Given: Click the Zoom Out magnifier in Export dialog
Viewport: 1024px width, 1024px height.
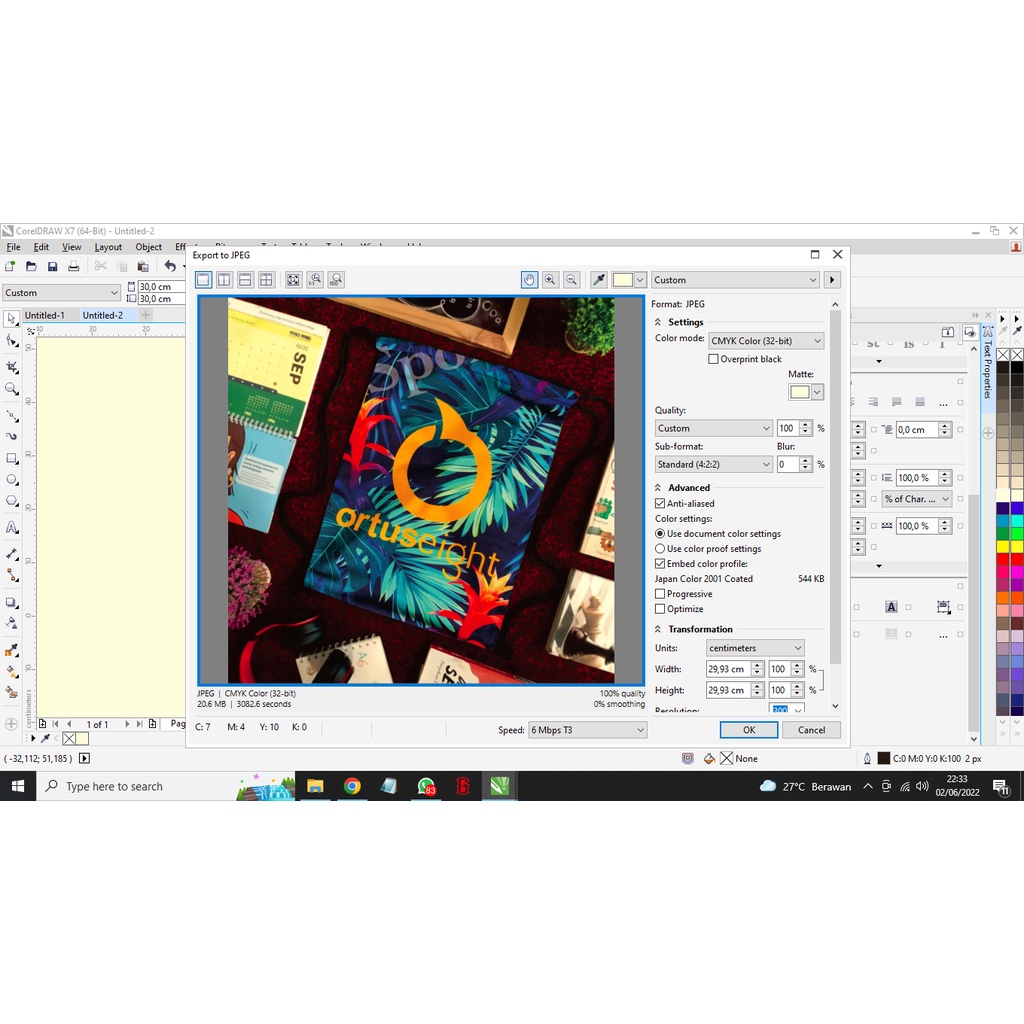Looking at the screenshot, I should click(571, 280).
